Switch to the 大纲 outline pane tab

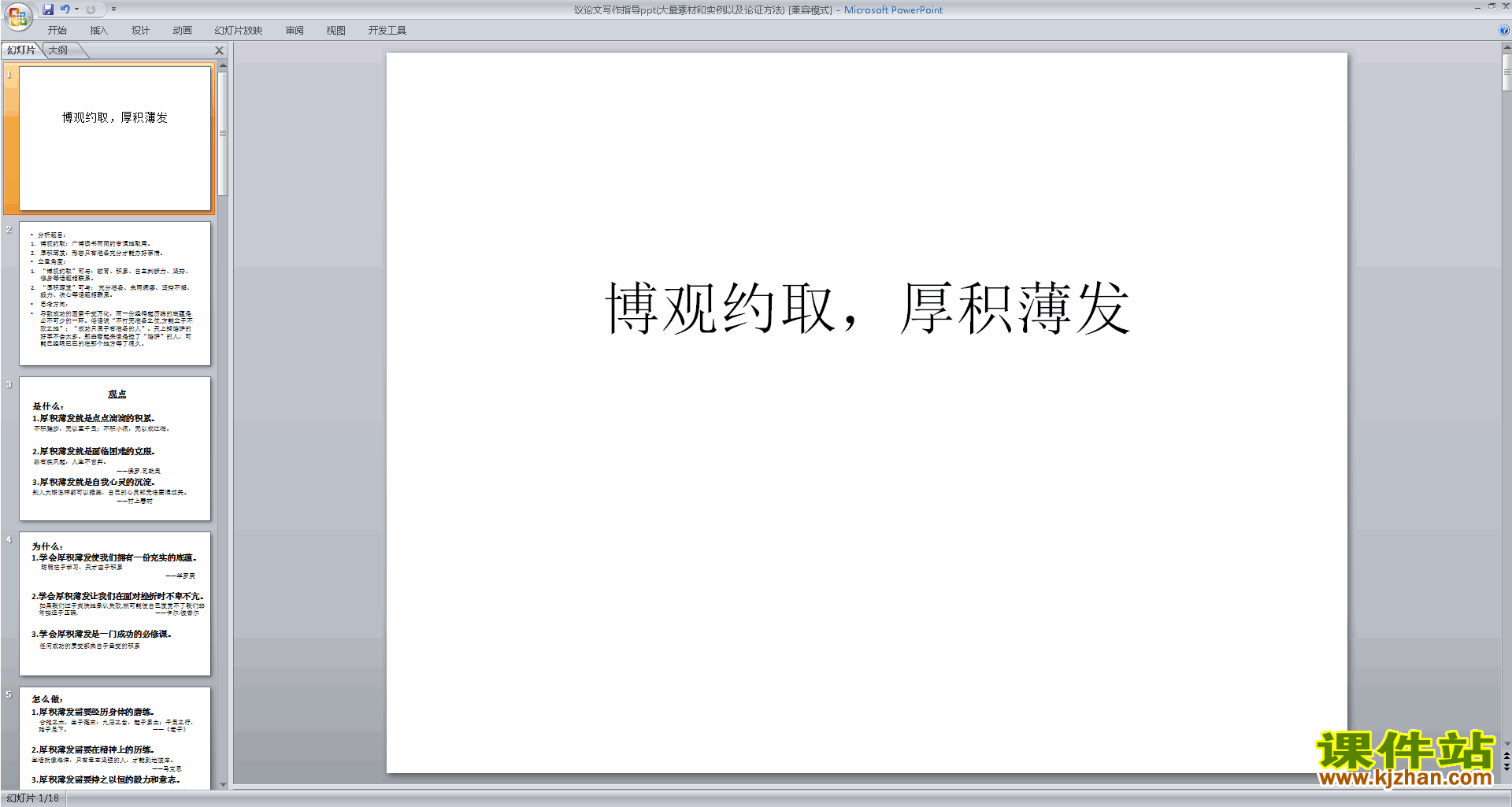pyautogui.click(x=58, y=50)
